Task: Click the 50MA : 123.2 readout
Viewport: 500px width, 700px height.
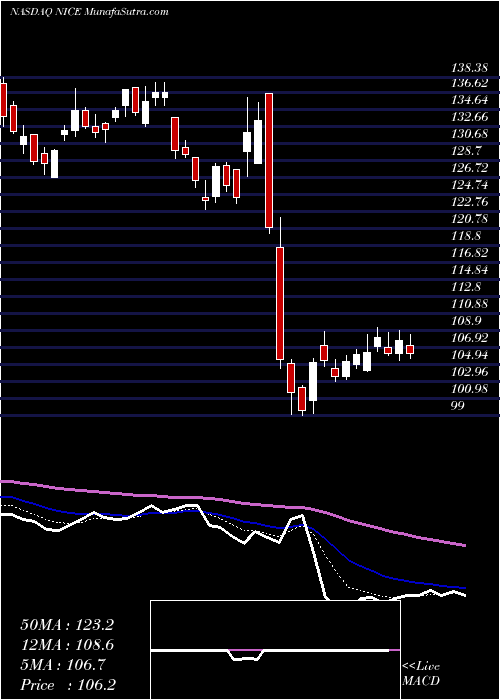Action: point(67,625)
